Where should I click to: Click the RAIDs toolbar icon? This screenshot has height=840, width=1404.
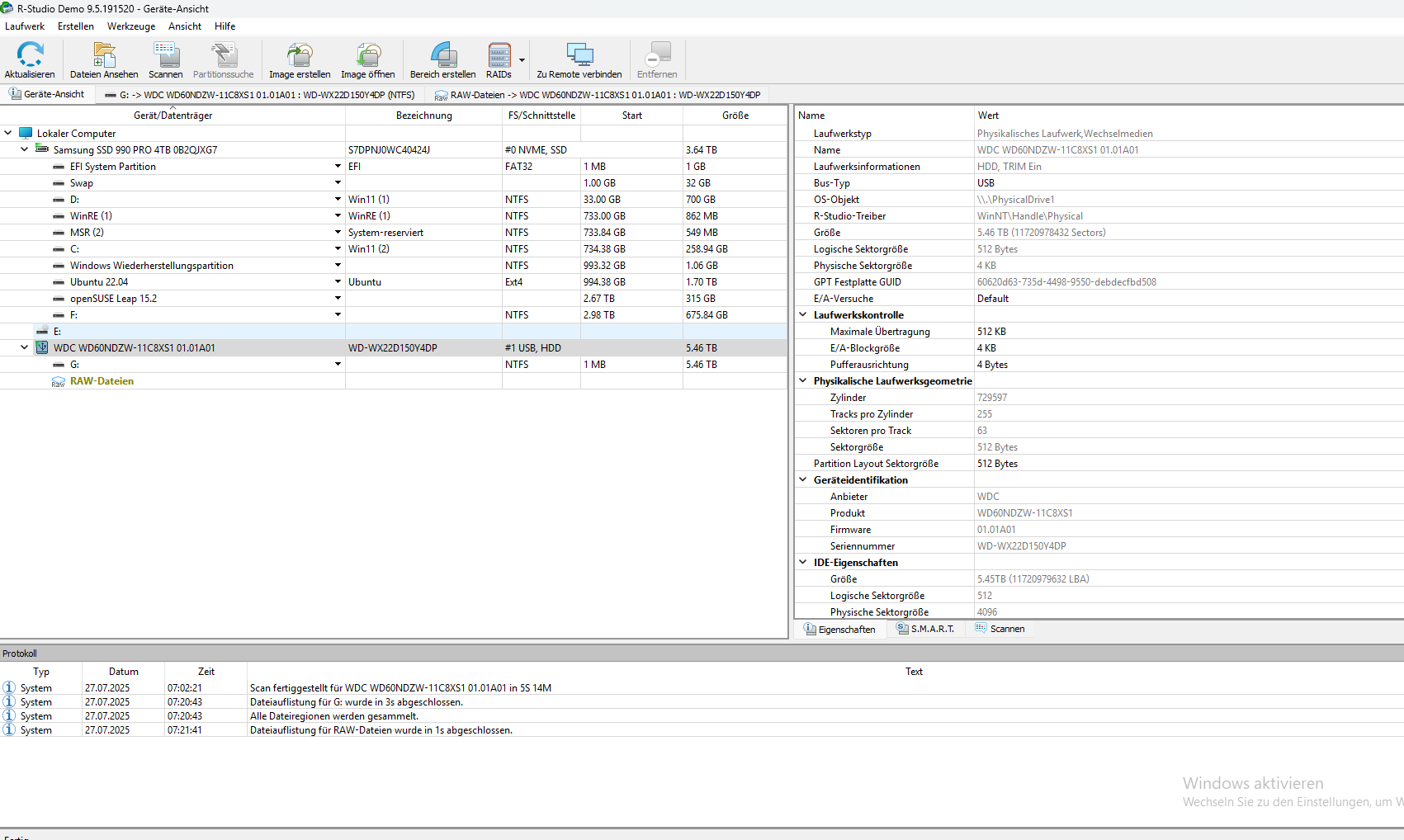pyautogui.click(x=499, y=54)
